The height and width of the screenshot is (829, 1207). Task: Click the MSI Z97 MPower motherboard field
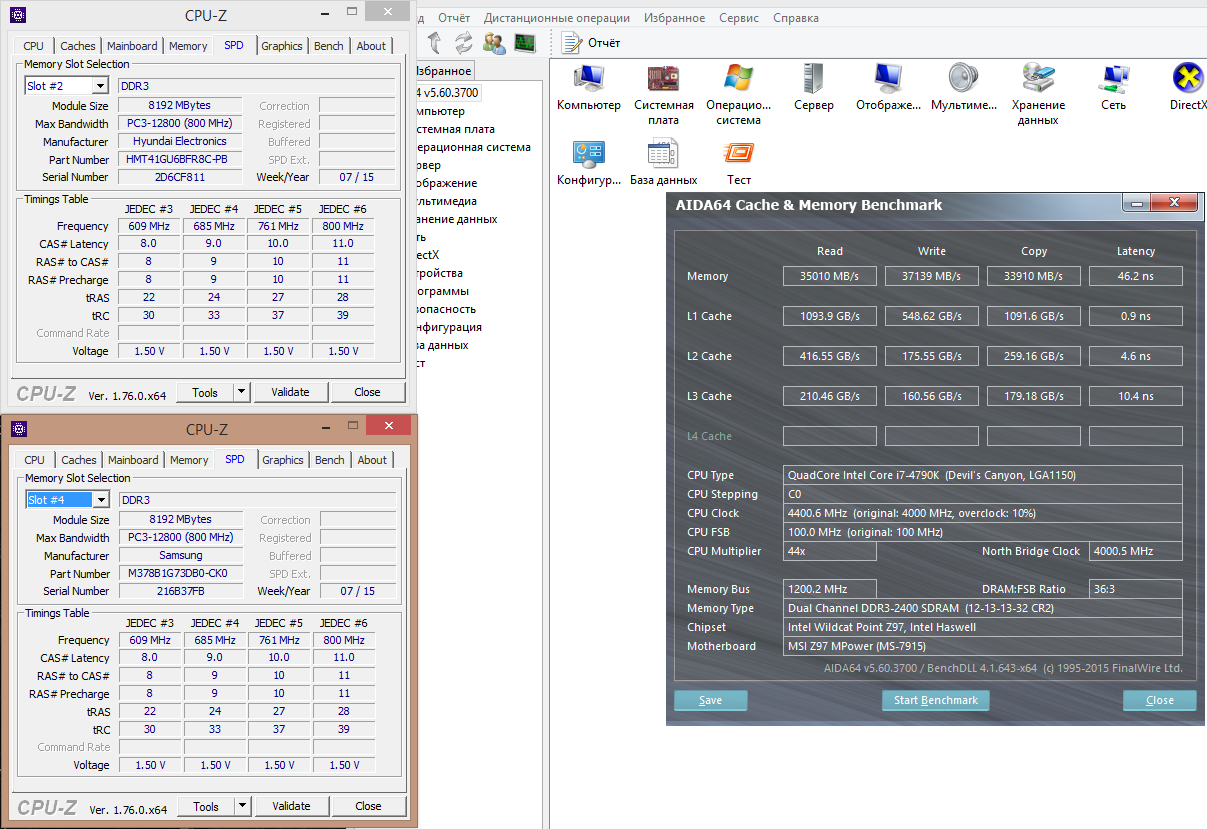[983, 646]
